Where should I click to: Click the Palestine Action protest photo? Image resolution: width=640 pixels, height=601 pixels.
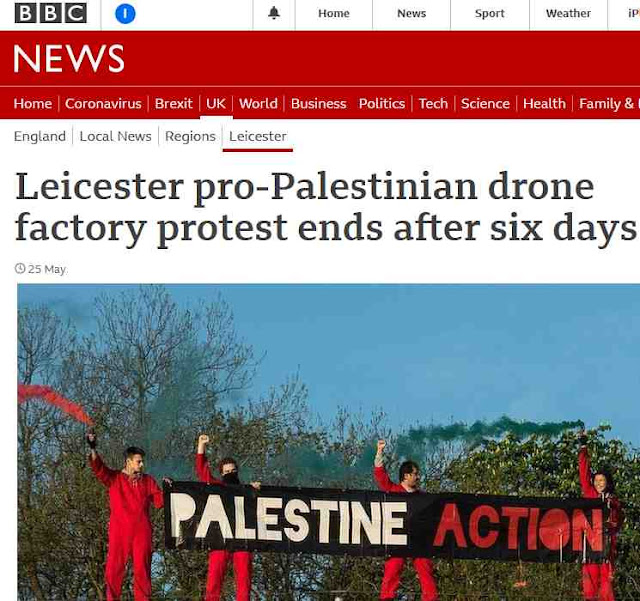[328, 442]
